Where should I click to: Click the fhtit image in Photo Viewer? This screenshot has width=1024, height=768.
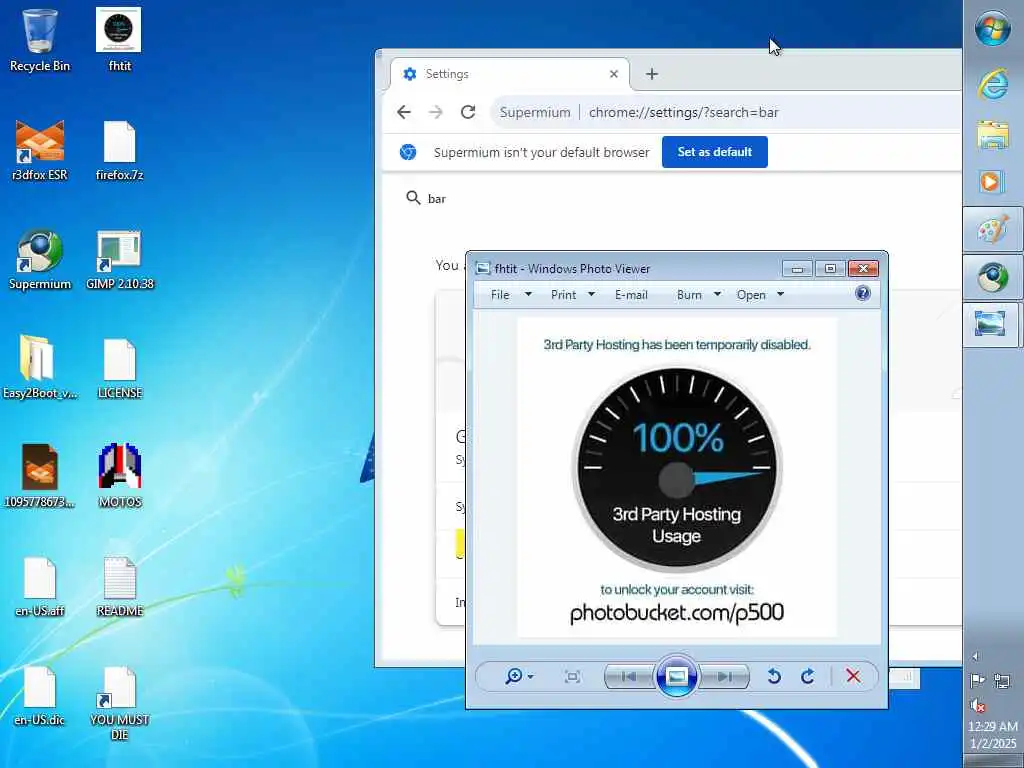677,477
